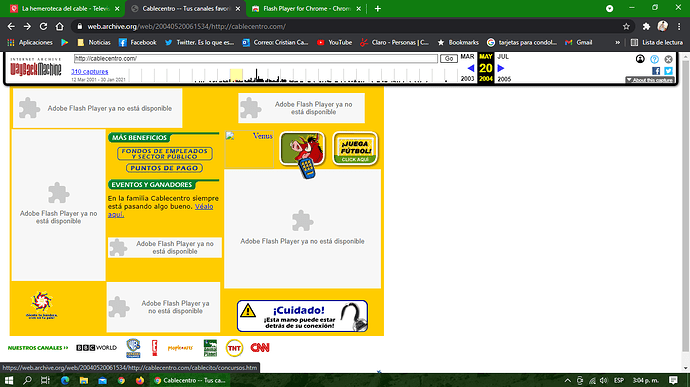Open the BBC World channel logo
The height and width of the screenshot is (387, 690).
pos(96,348)
